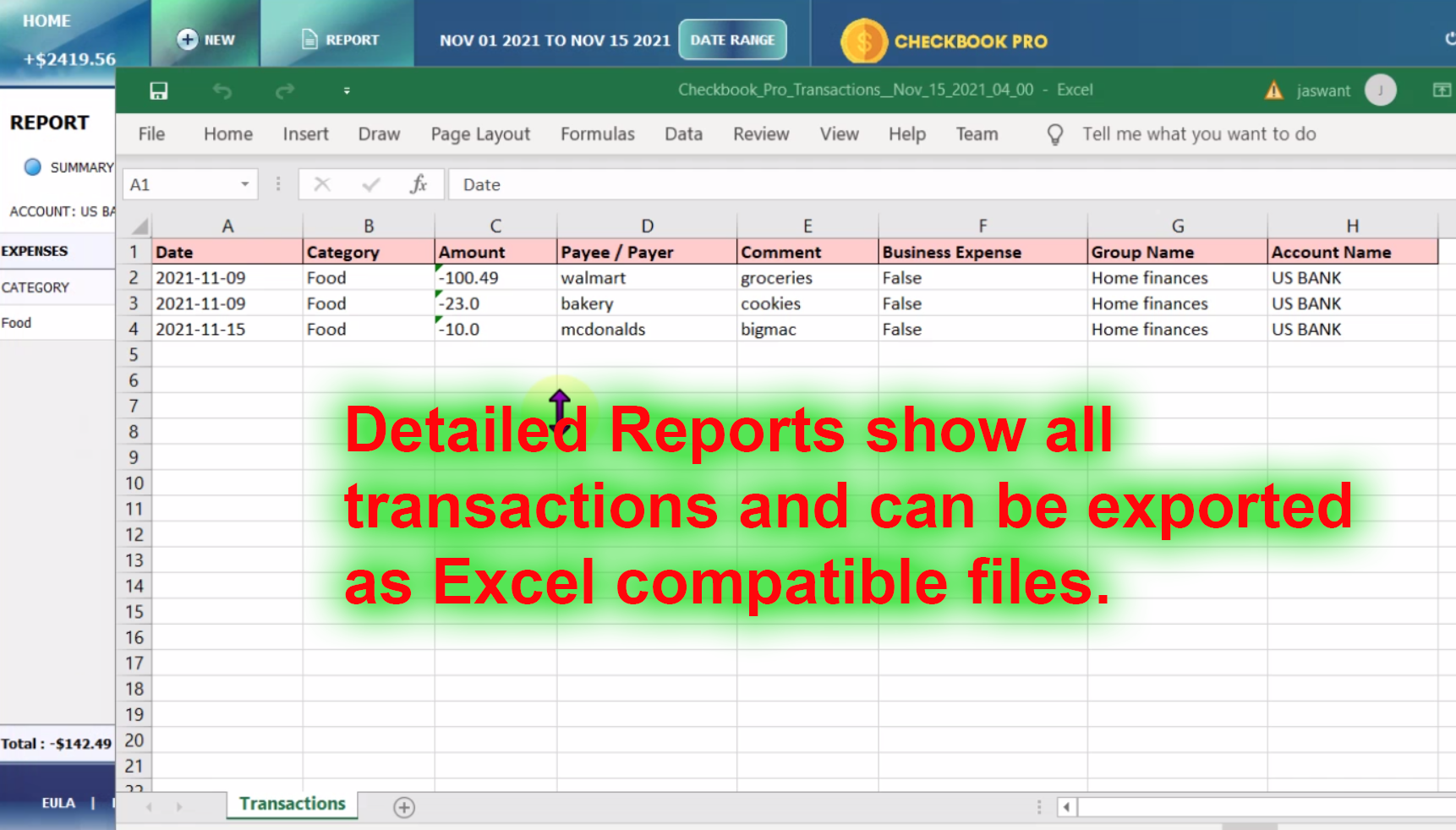Open the EULA link
This screenshot has height=830, width=1456.
pos(58,803)
